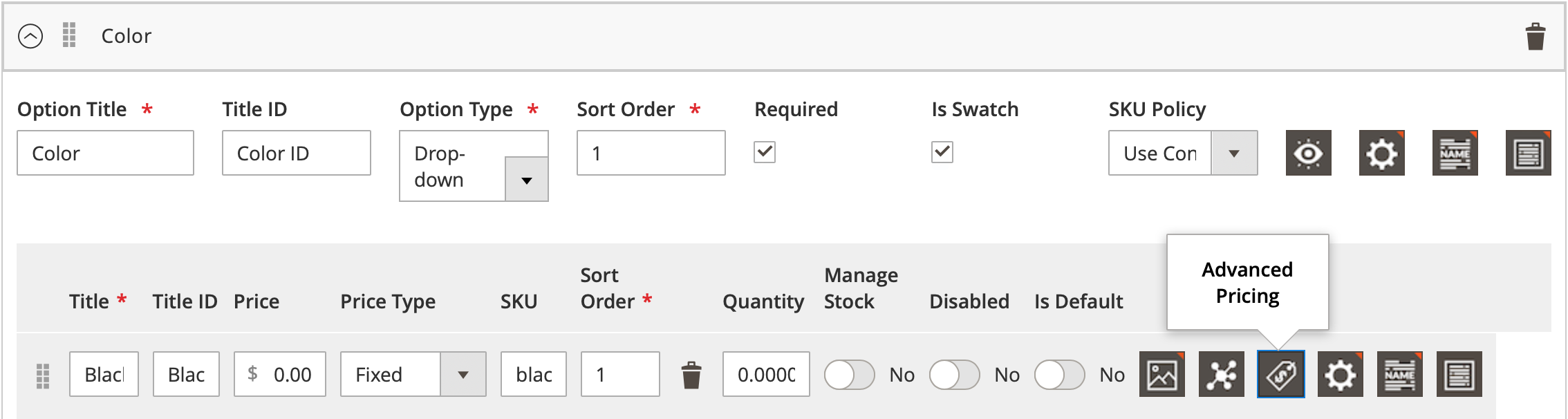Click the Quantity column header
Image resolution: width=1568 pixels, height=419 pixels.
point(763,301)
